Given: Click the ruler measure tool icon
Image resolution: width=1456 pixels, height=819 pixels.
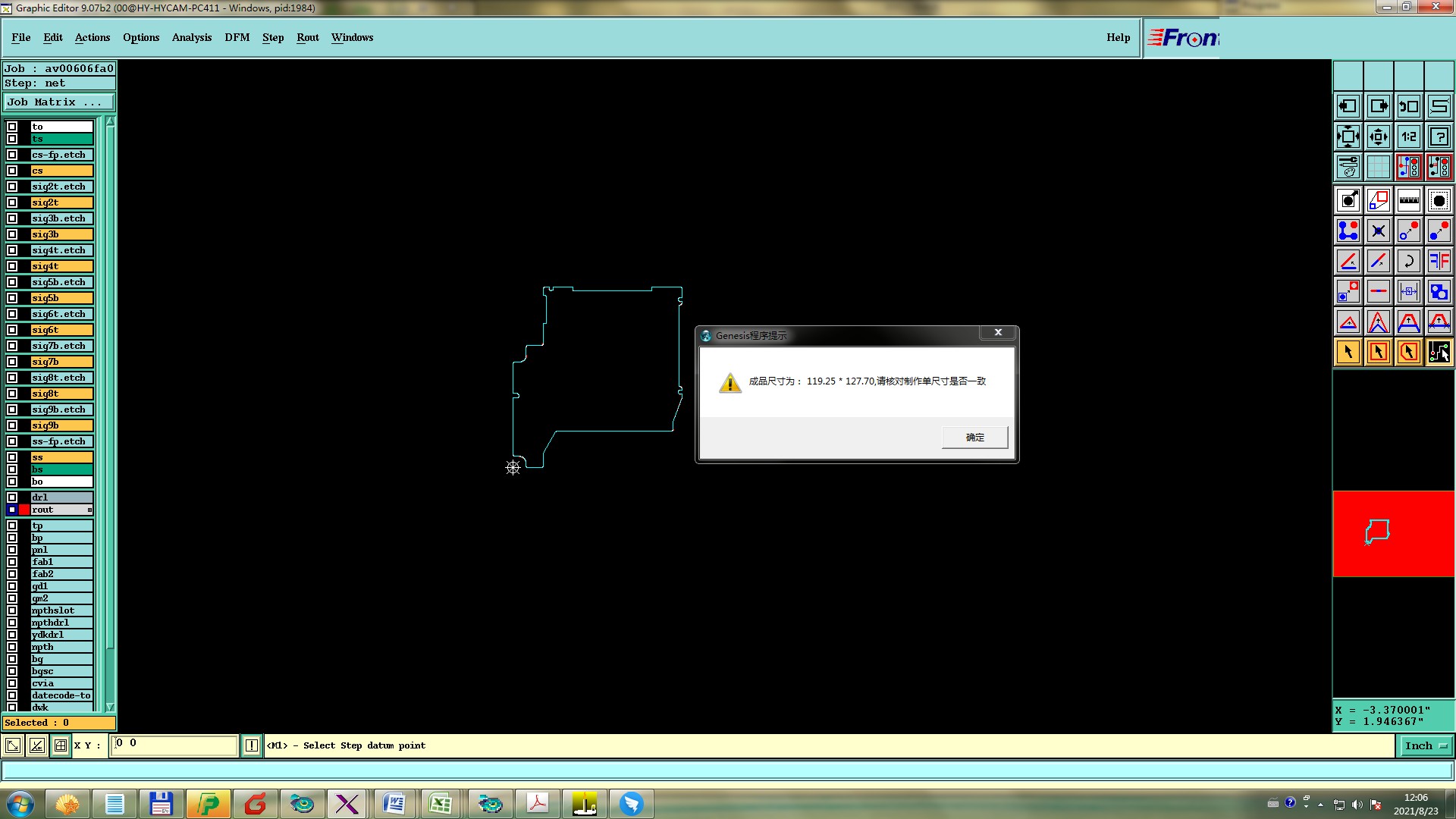Looking at the screenshot, I should 1408,201.
